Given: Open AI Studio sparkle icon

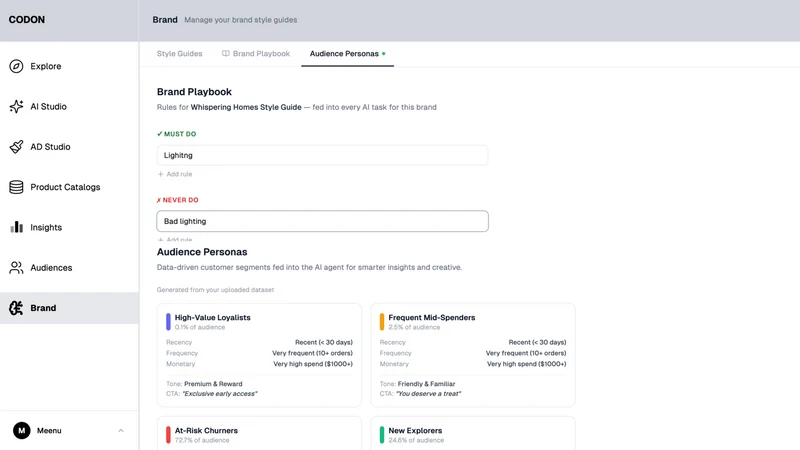Looking at the screenshot, I should point(16,106).
